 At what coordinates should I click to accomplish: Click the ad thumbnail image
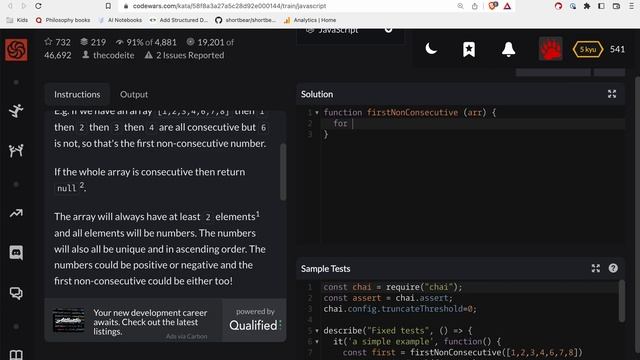click(x=69, y=320)
